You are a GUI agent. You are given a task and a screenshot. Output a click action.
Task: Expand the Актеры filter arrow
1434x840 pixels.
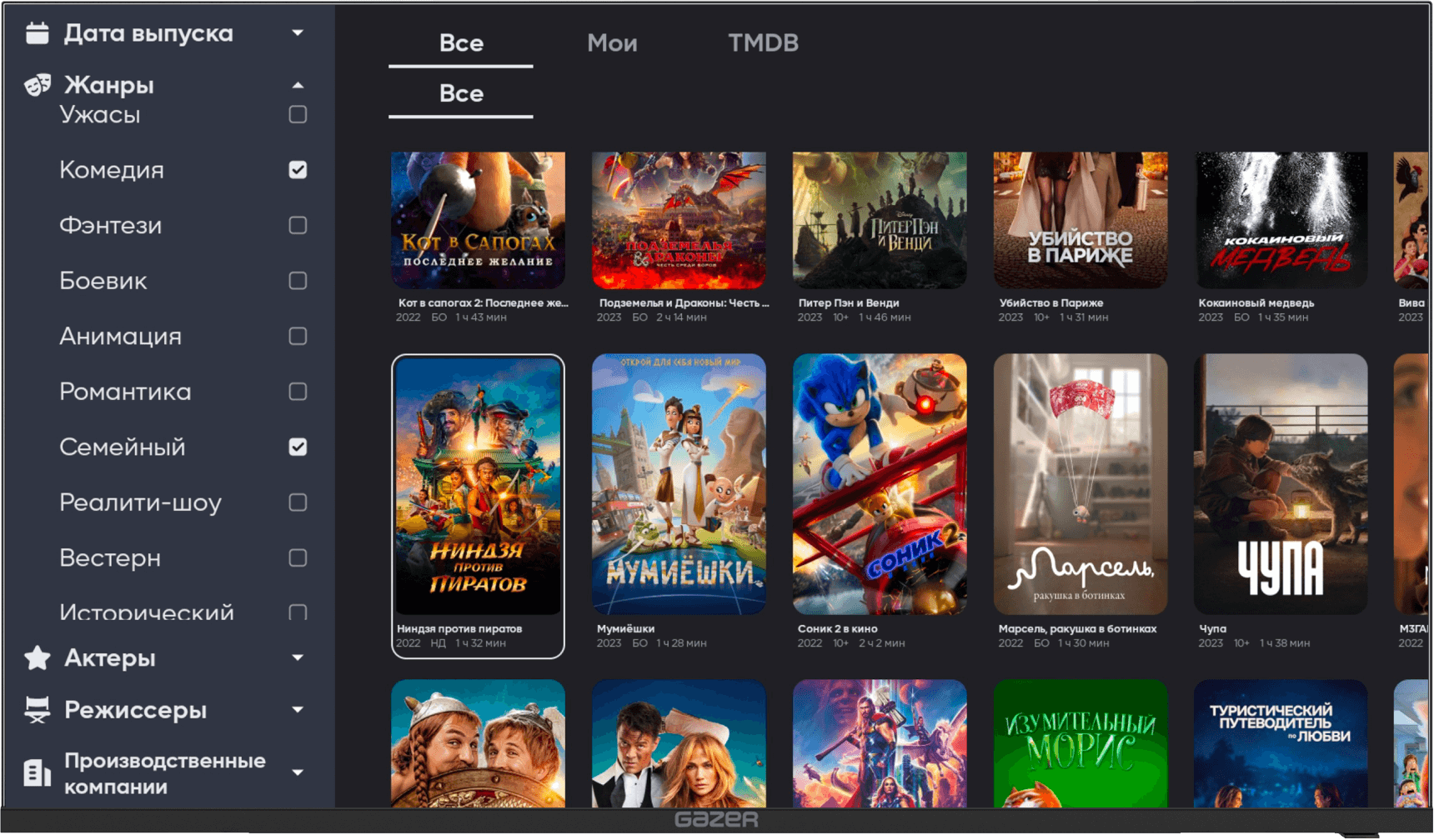pyautogui.click(x=298, y=658)
